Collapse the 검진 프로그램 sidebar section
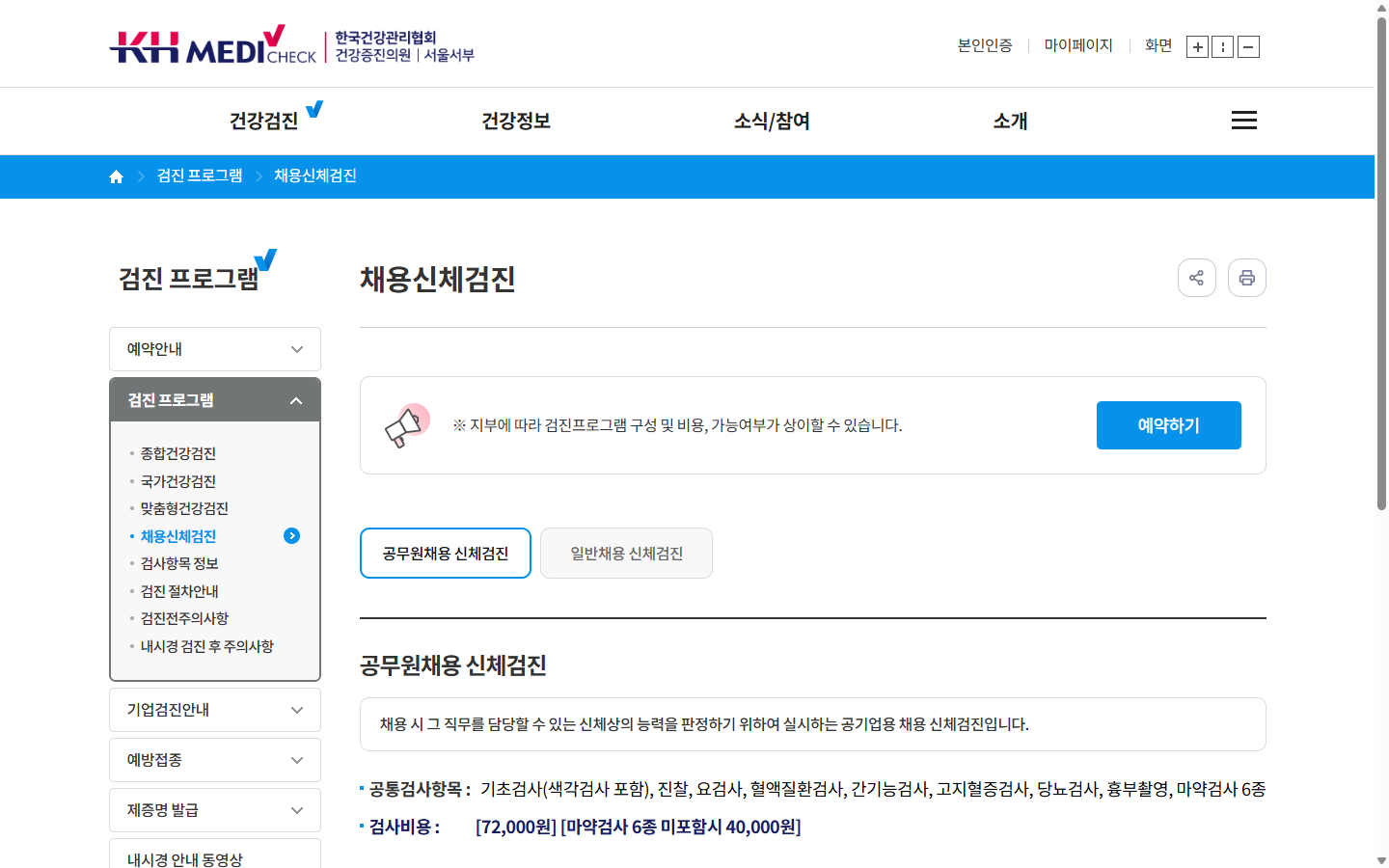The image size is (1389, 868). pyautogui.click(x=215, y=400)
